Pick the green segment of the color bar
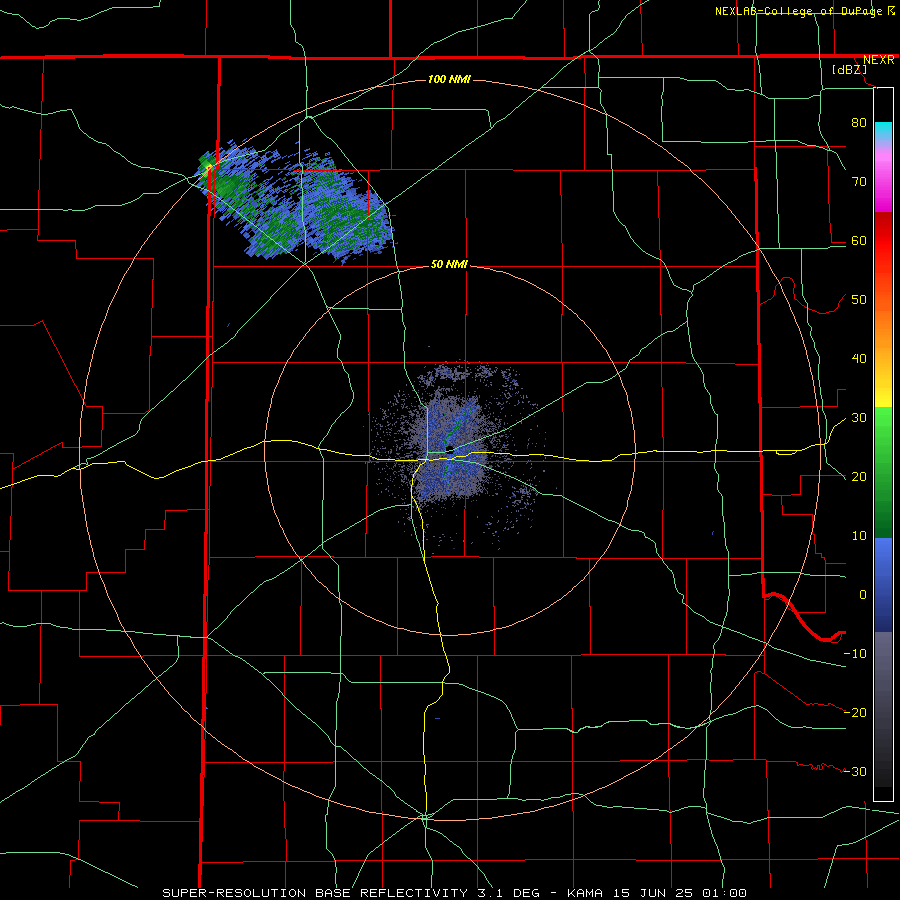This screenshot has height=900, width=900. coord(883,472)
